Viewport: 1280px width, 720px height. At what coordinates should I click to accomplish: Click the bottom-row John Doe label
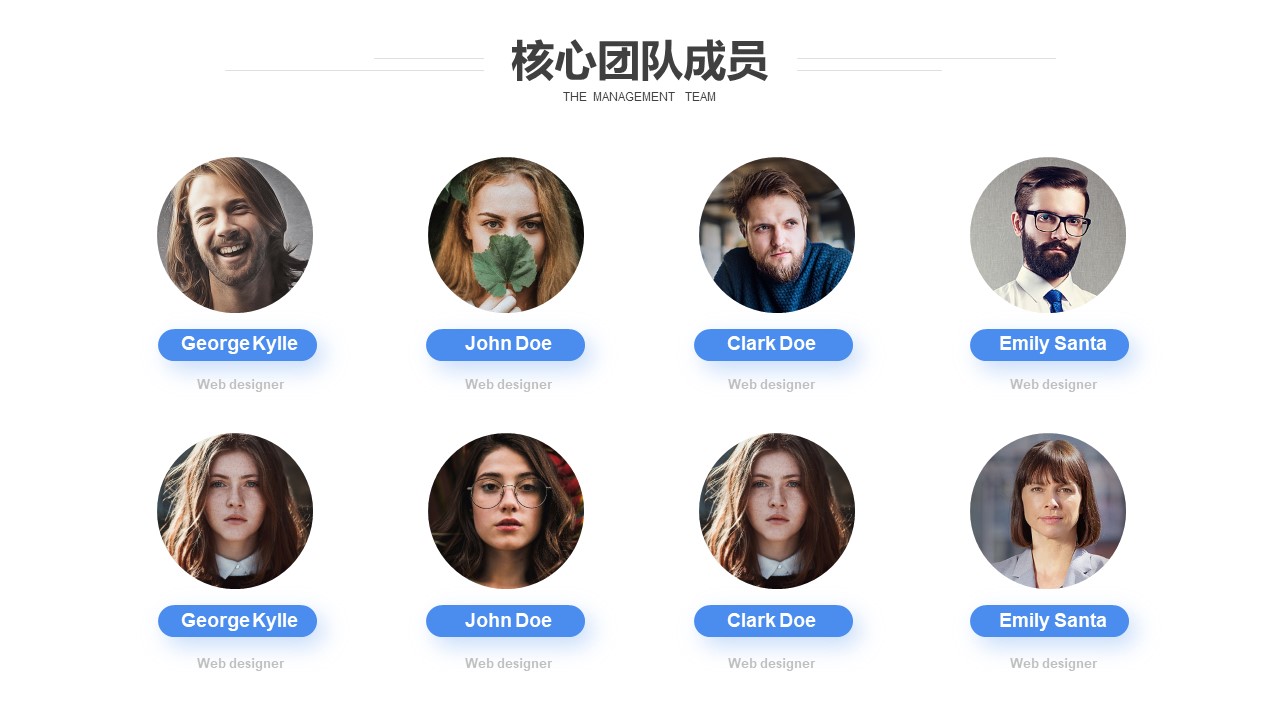[x=506, y=621]
